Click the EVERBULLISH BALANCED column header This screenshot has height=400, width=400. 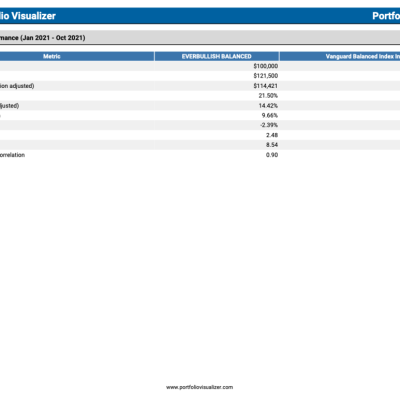pyautogui.click(x=217, y=56)
